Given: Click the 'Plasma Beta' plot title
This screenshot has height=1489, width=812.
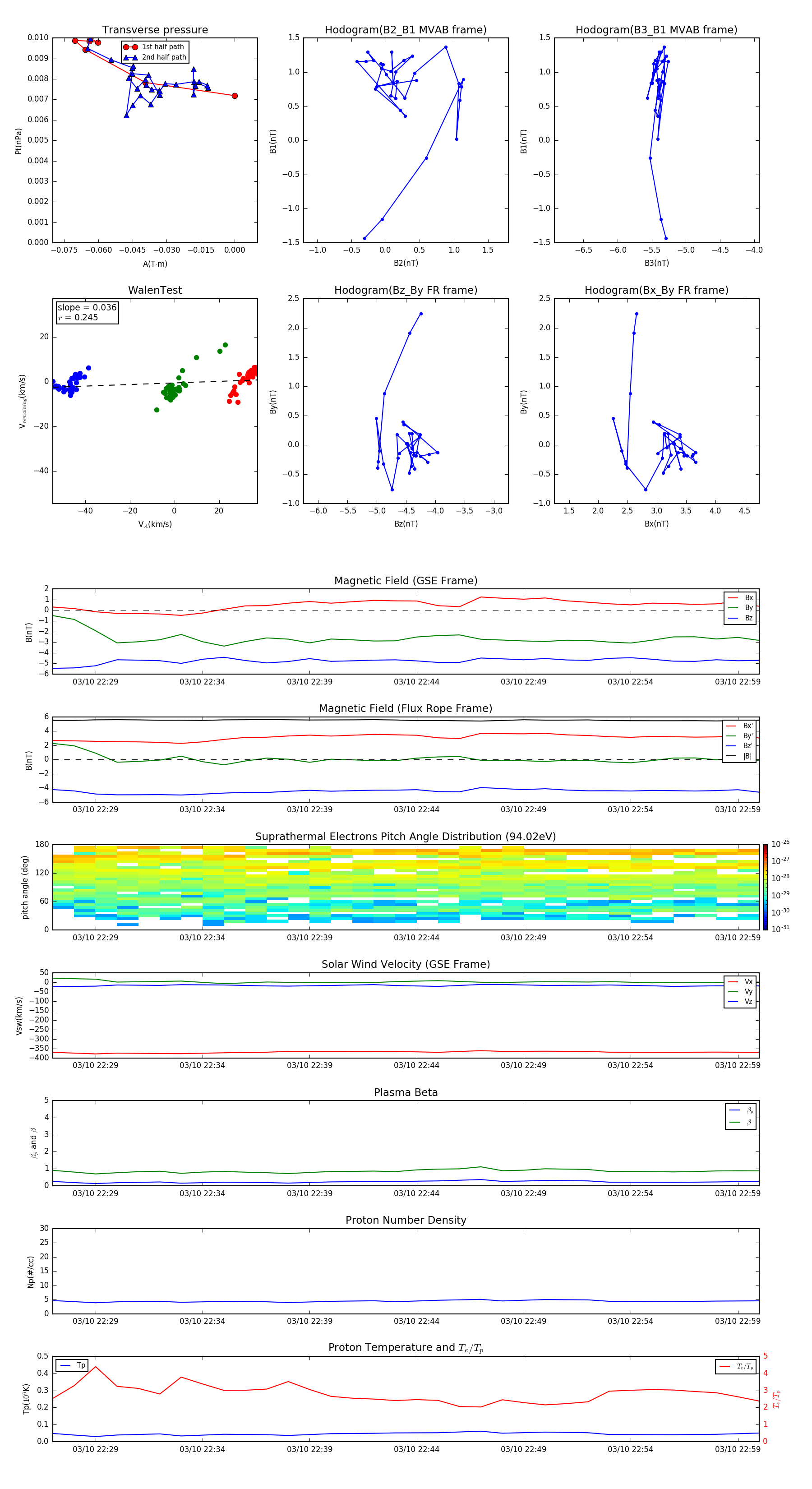Looking at the screenshot, I should click(406, 1093).
